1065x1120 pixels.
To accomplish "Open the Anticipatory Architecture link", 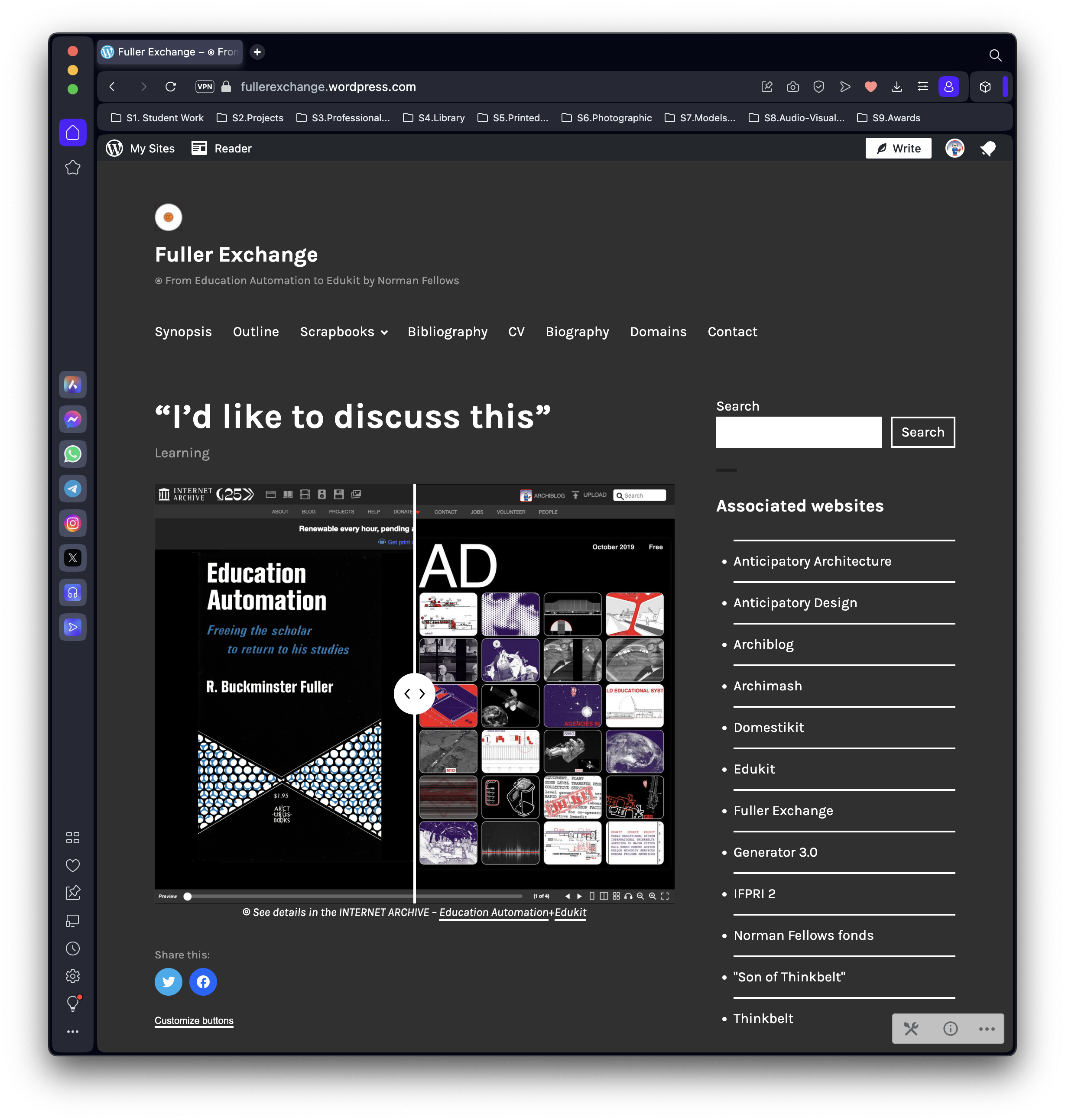I will pos(812,561).
